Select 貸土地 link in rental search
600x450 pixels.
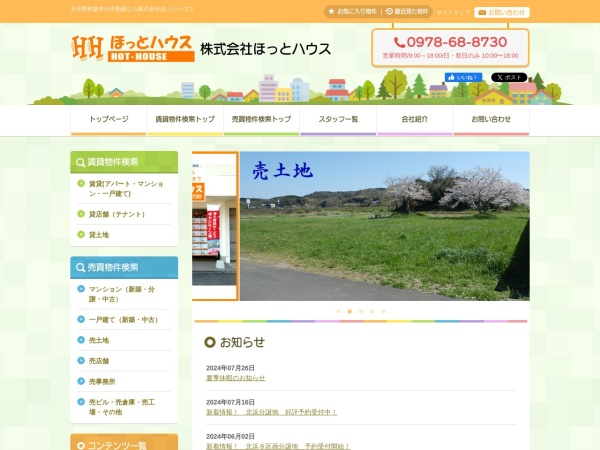point(99,235)
